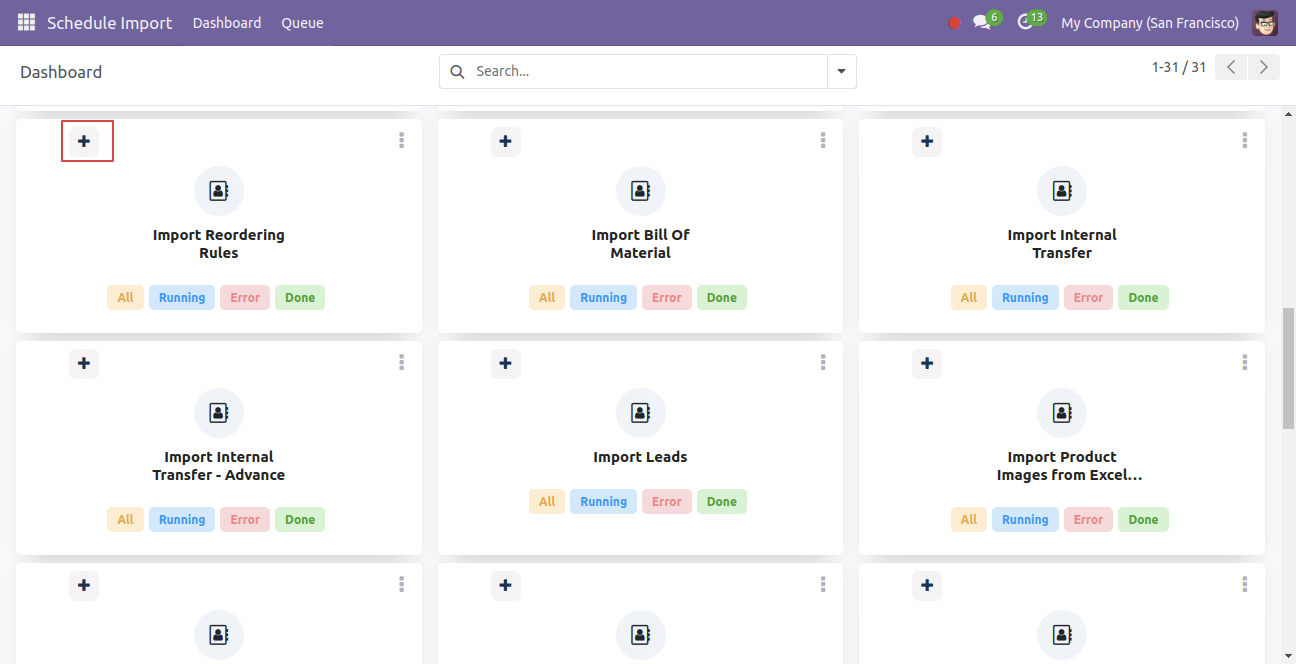Show Done jobs for Import Internal Transfer - Advance
Screen dimensions: 1296x664
tap(300, 519)
